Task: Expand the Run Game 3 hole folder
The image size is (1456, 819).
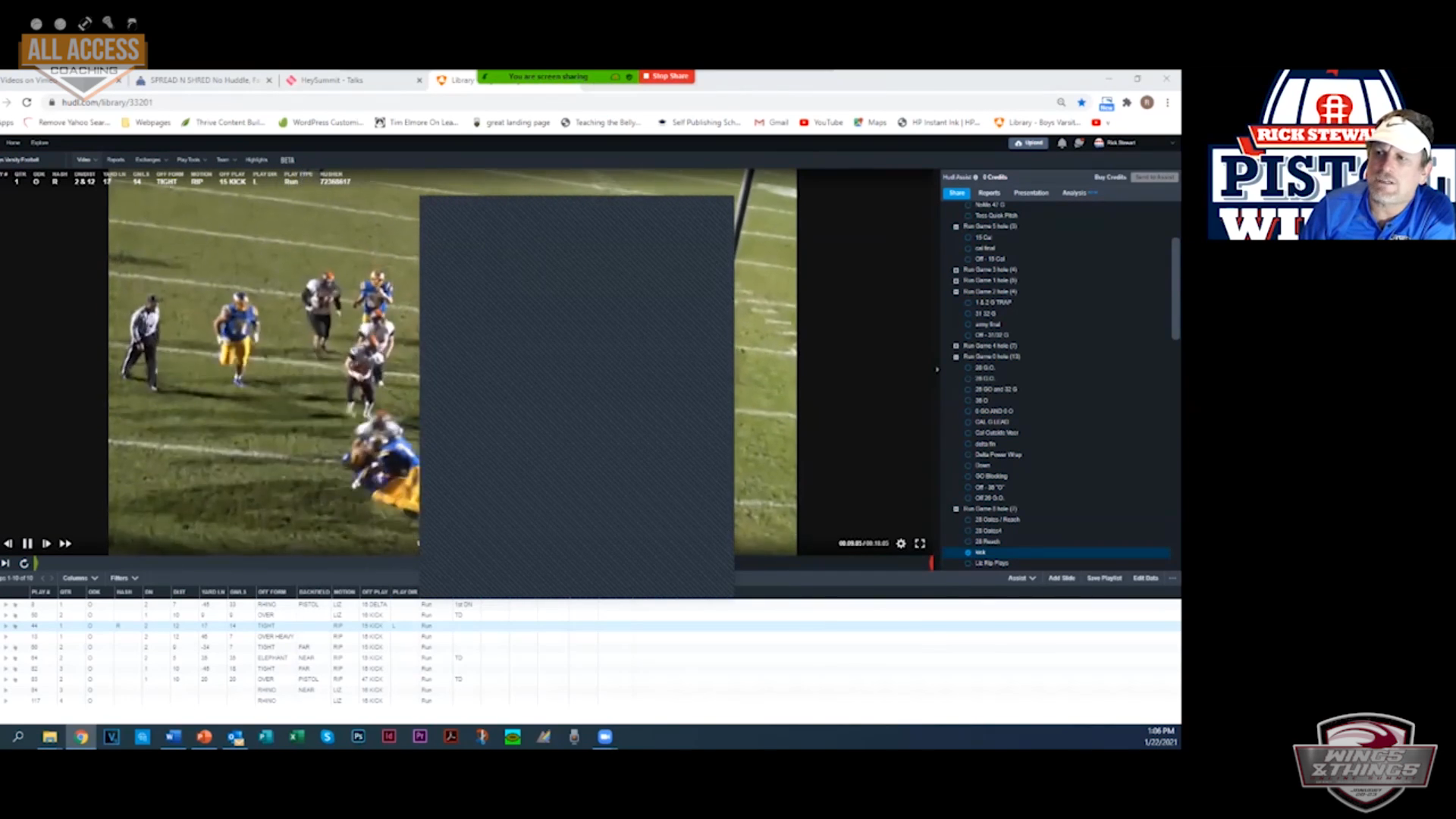Action: coord(956,270)
